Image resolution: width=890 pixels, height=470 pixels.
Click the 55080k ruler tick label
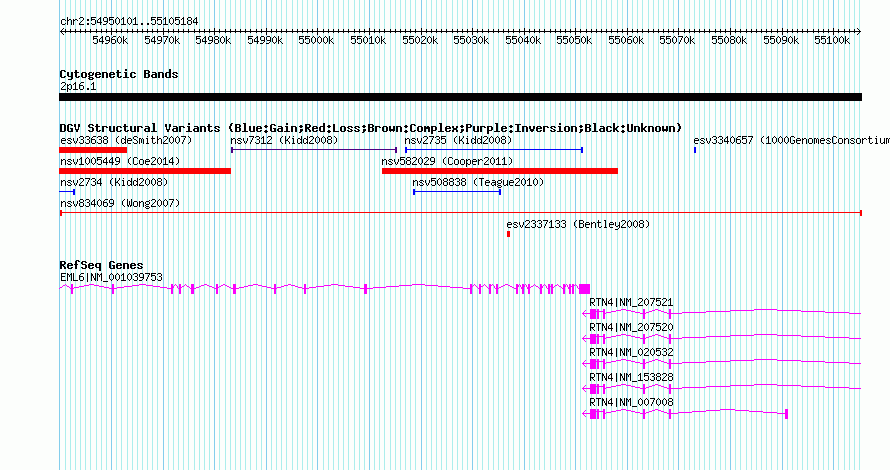click(x=729, y=40)
